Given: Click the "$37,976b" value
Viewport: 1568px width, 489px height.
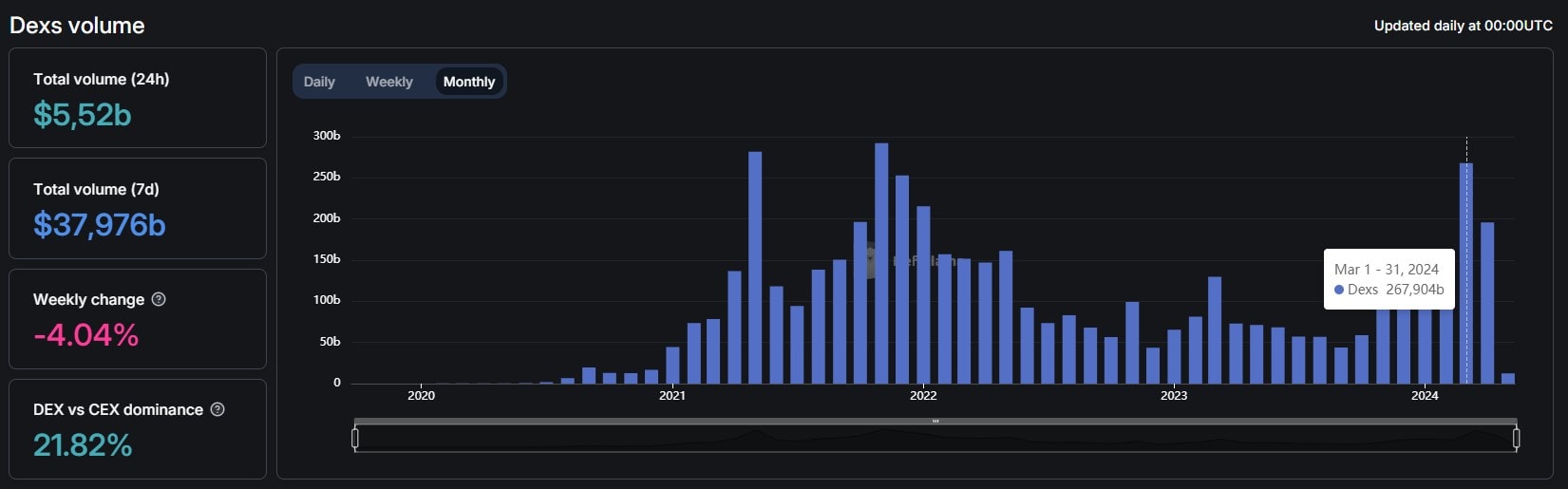Looking at the screenshot, I should coord(100,225).
